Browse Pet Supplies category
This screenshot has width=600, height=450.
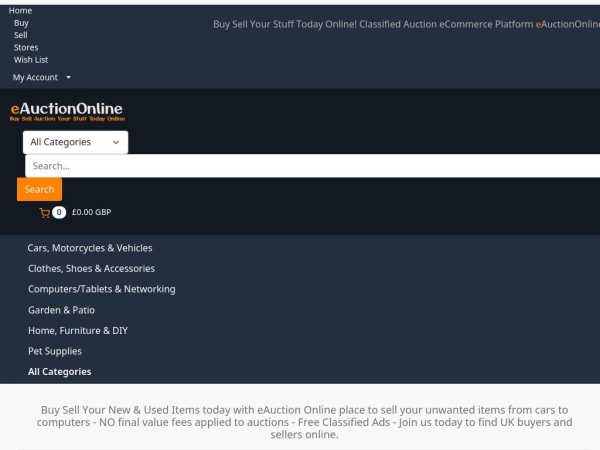pyautogui.click(x=55, y=351)
